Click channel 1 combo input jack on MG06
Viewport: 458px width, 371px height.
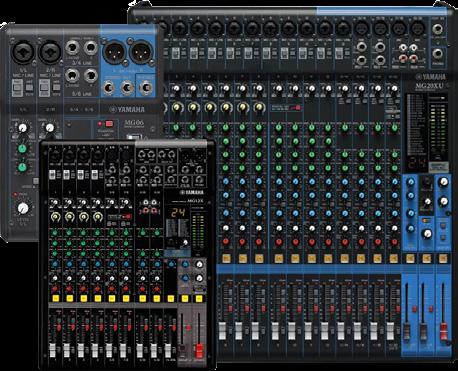tap(23, 52)
